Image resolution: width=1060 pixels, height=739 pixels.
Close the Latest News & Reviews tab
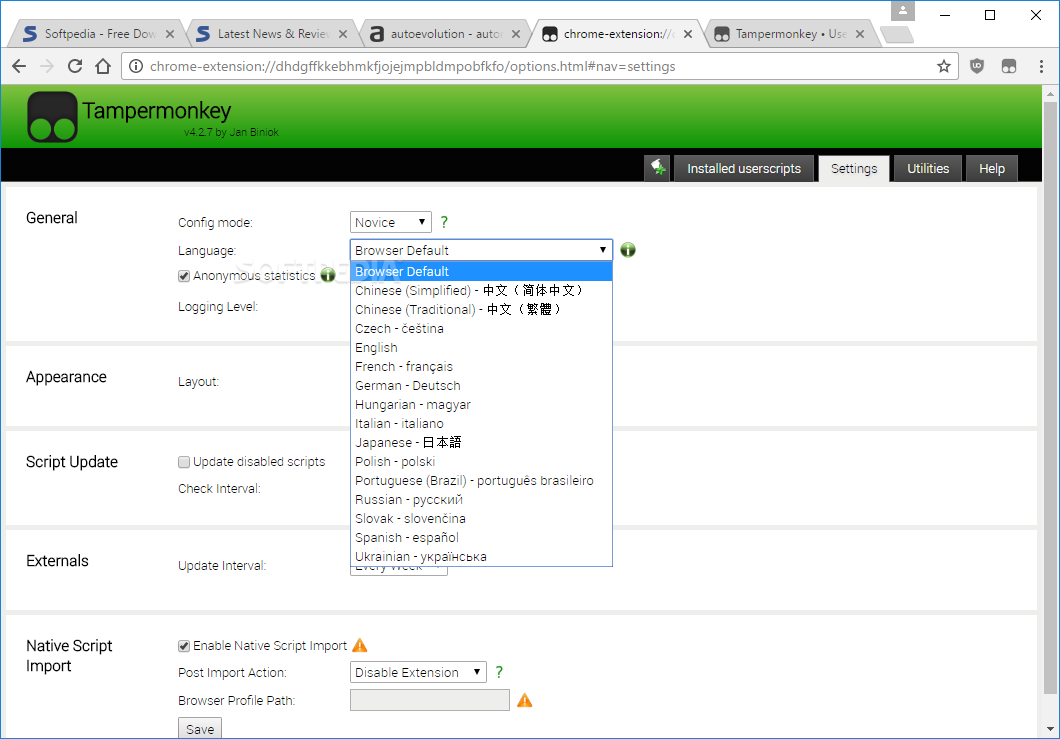click(343, 34)
